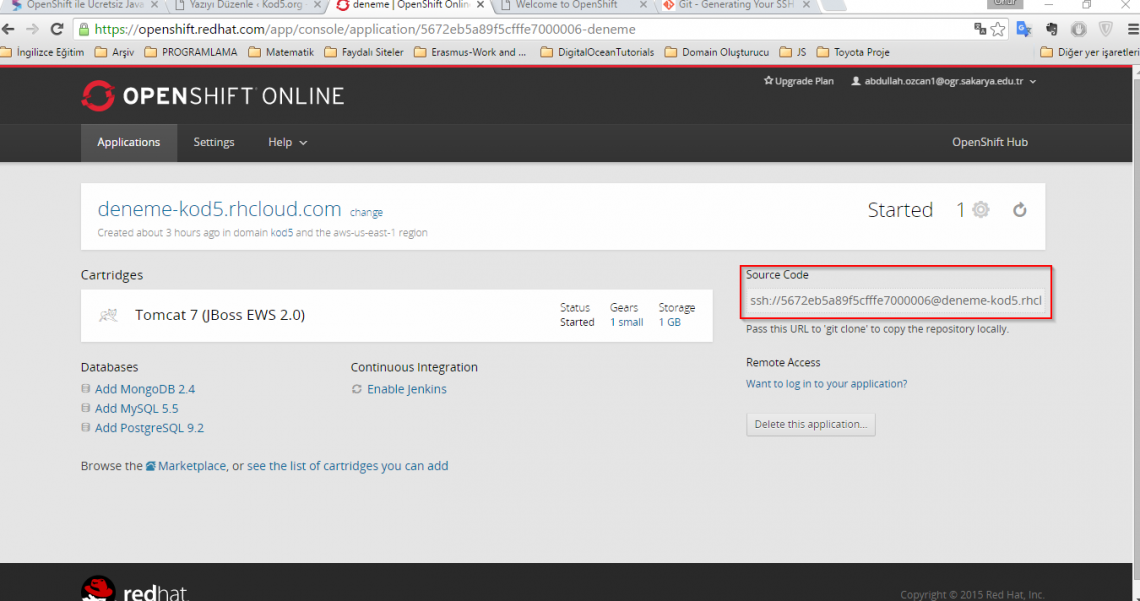Click 'Delete this application...' button
The image size is (1140, 601).
[x=811, y=424]
